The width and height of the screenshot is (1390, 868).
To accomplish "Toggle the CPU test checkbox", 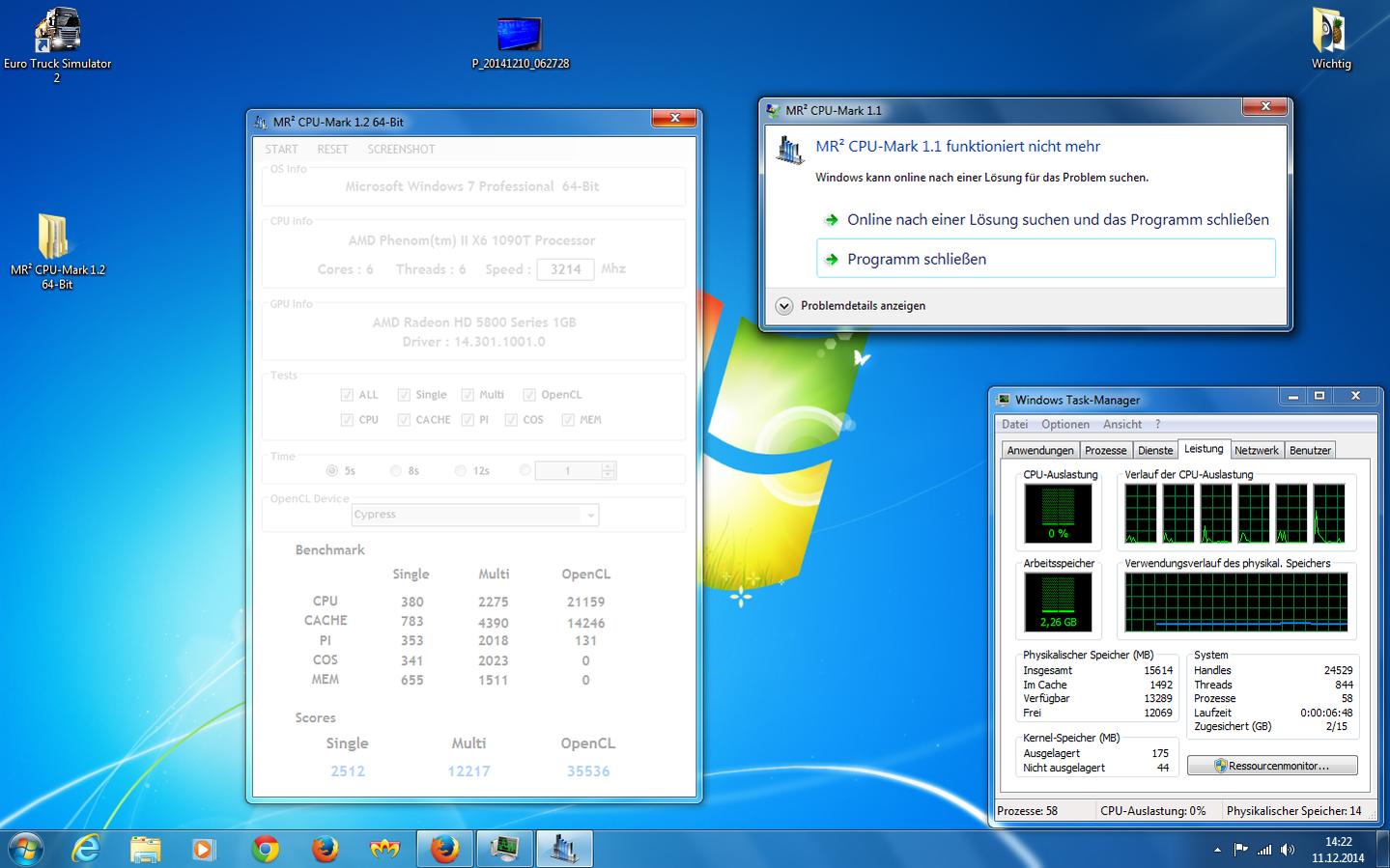I will [347, 419].
